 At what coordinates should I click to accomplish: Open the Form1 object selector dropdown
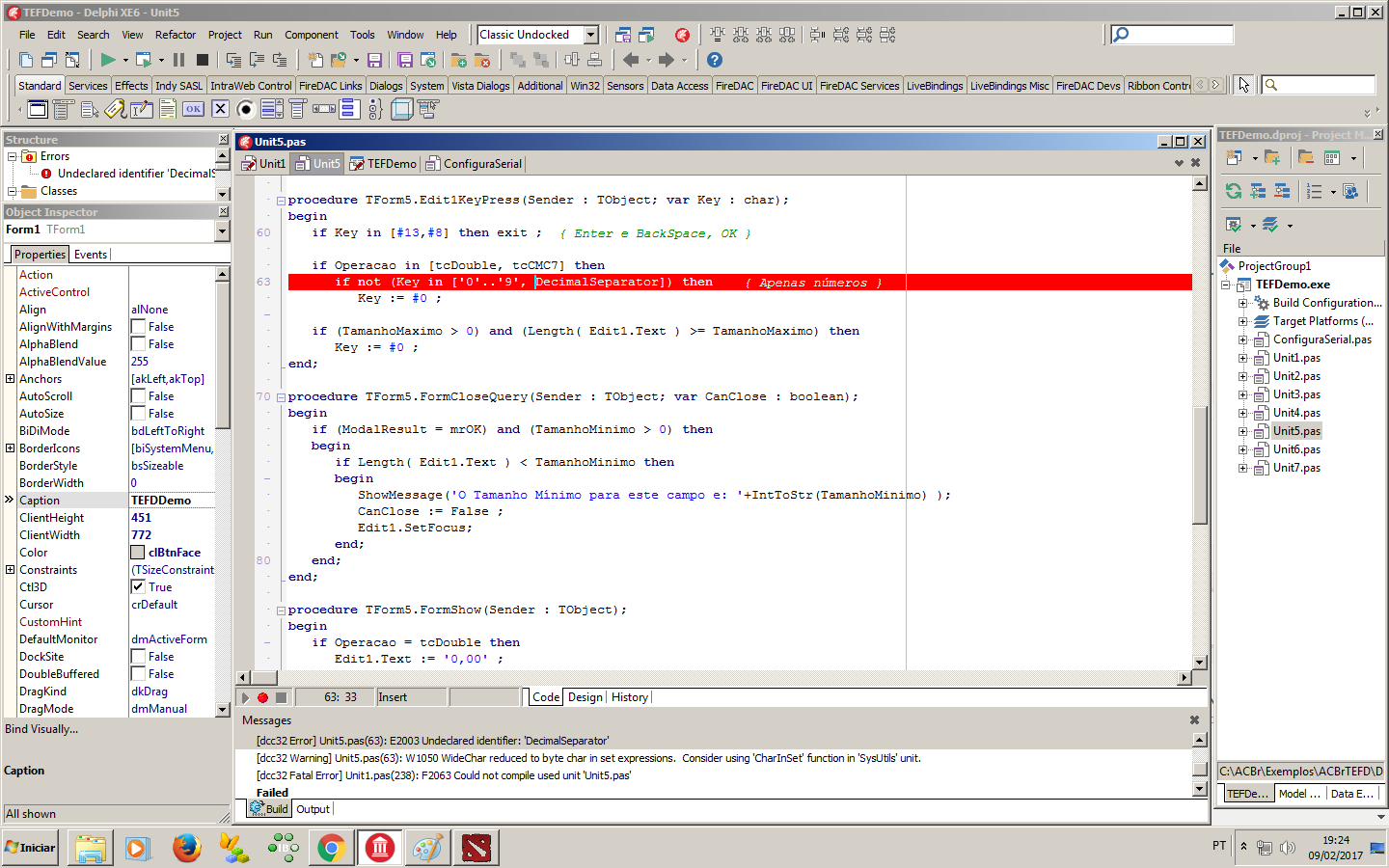222,231
